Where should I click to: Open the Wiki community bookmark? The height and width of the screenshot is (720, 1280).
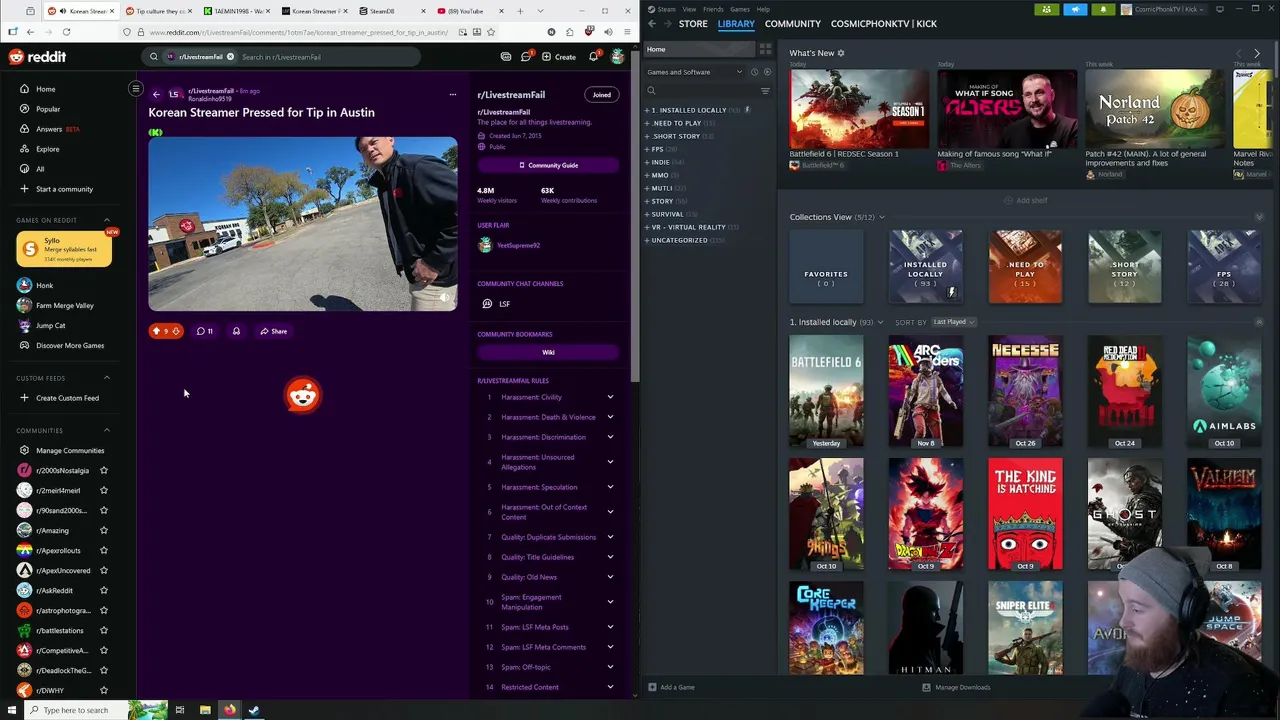(548, 352)
